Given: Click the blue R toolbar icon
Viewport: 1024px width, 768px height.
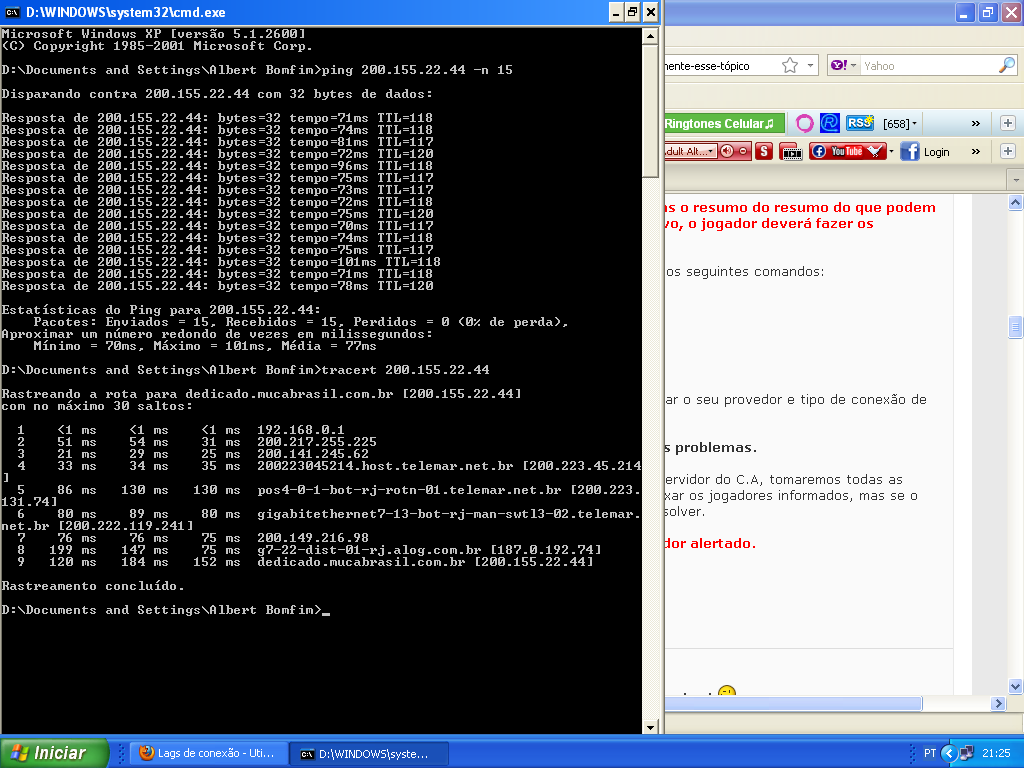Looking at the screenshot, I should 830,123.
